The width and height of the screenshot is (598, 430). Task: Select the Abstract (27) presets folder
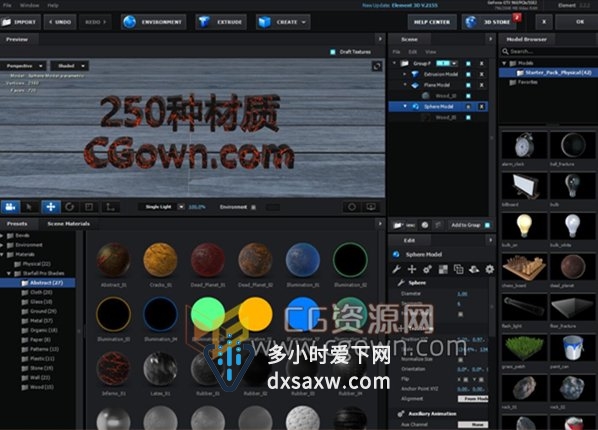(38, 283)
